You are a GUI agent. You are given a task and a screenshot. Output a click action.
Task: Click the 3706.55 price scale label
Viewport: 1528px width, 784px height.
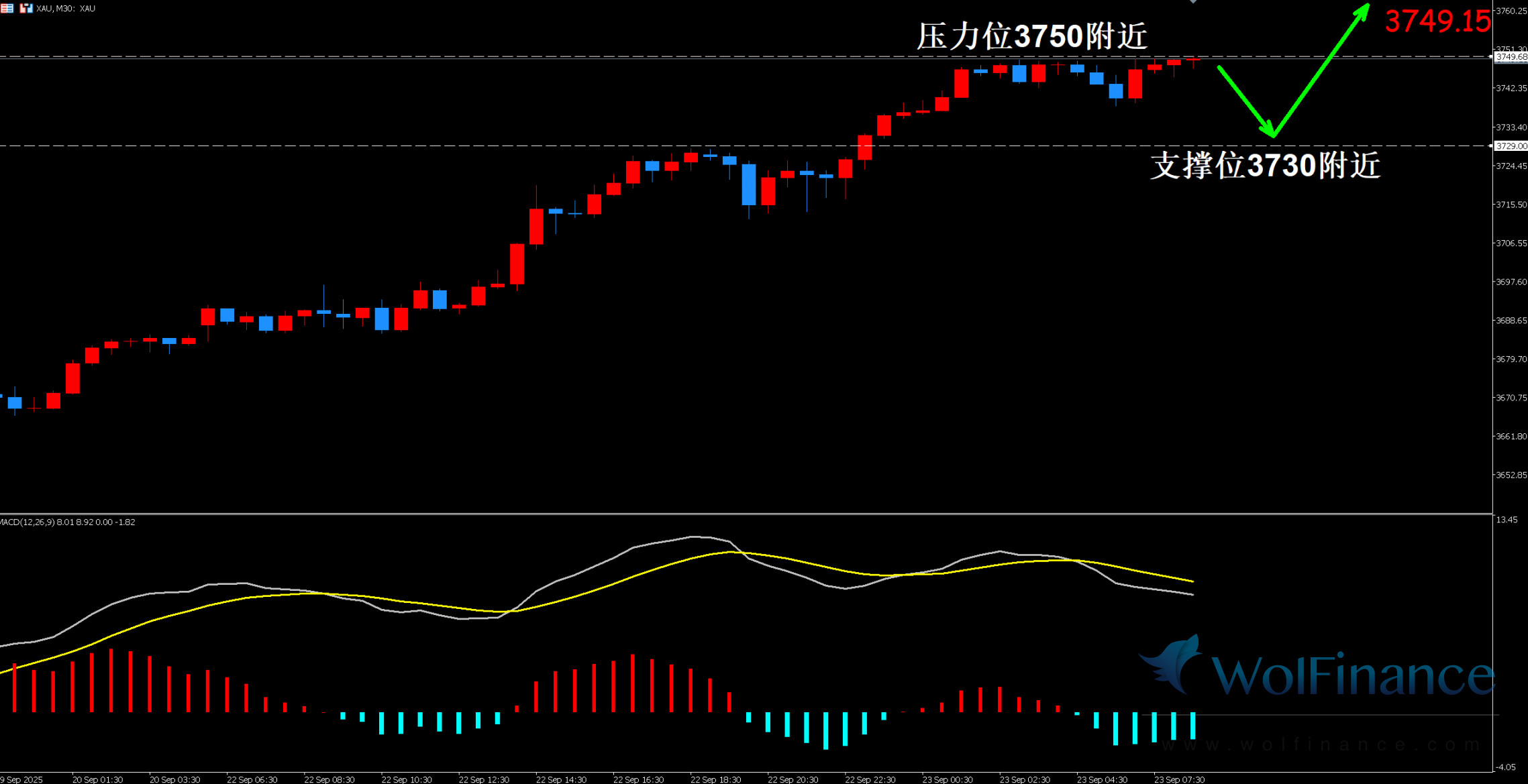[x=1511, y=243]
